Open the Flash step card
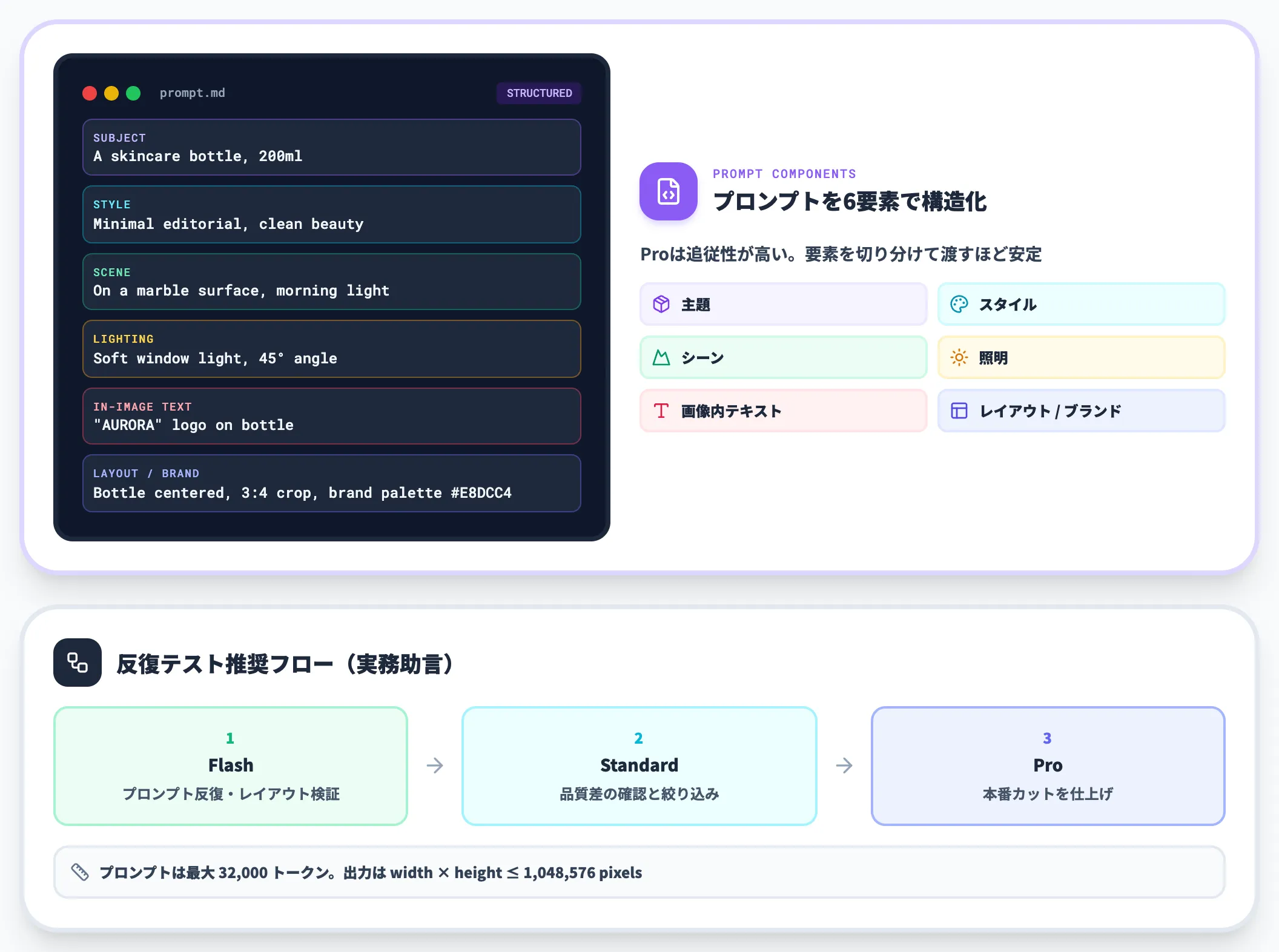This screenshot has width=1279, height=952. coord(231,766)
